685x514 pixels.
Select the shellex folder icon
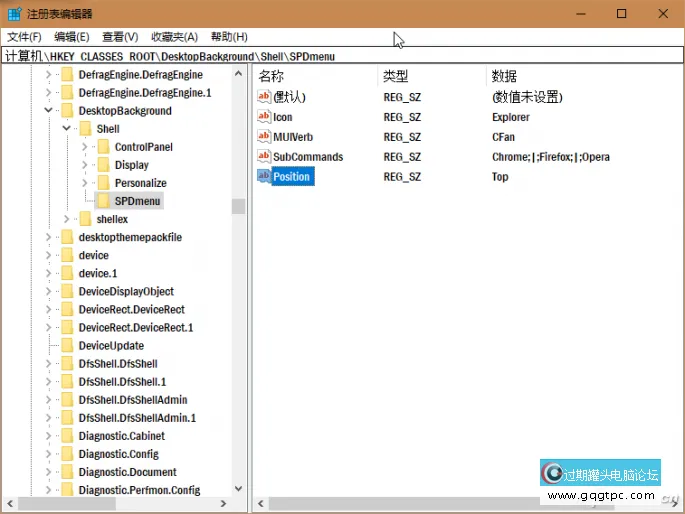tap(85, 219)
